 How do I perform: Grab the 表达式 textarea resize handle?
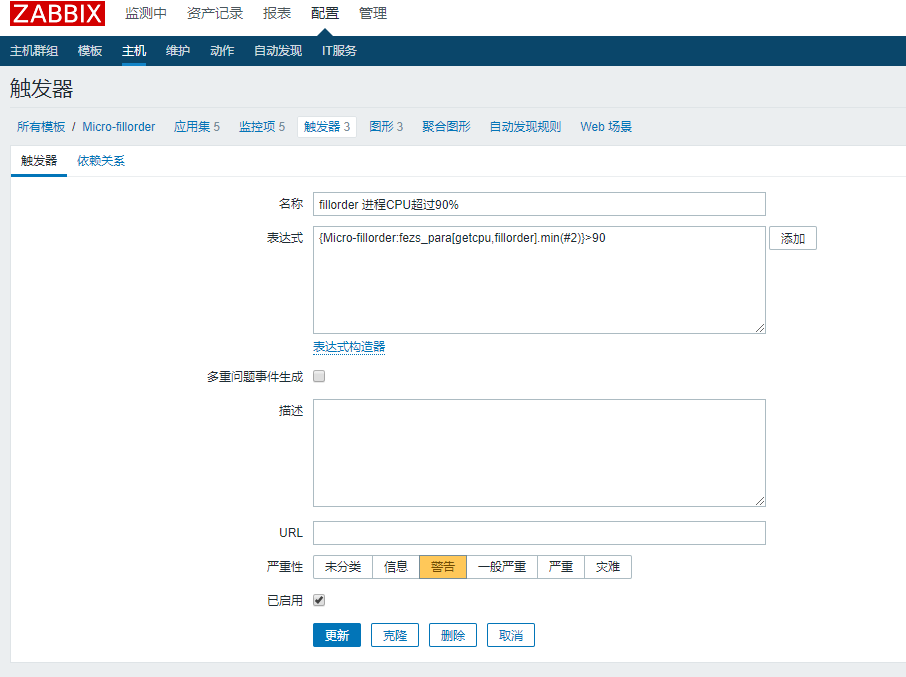click(x=760, y=328)
